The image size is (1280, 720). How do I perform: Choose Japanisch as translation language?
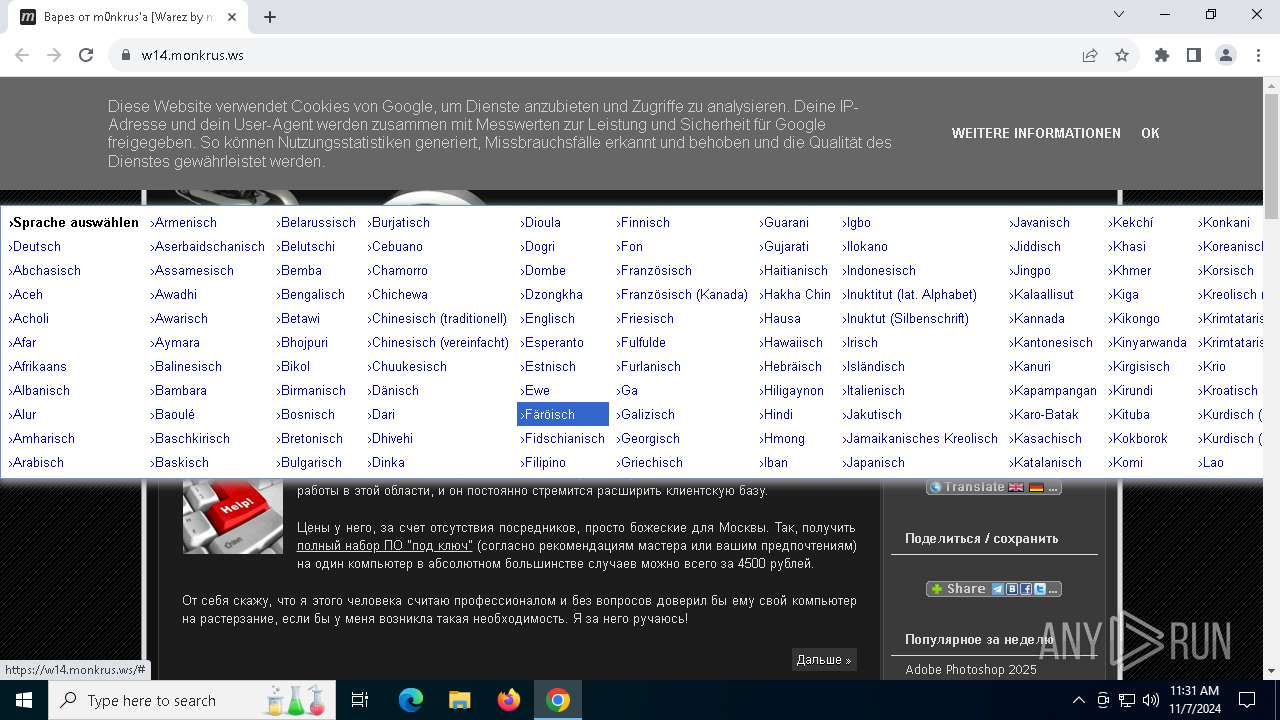click(873, 462)
